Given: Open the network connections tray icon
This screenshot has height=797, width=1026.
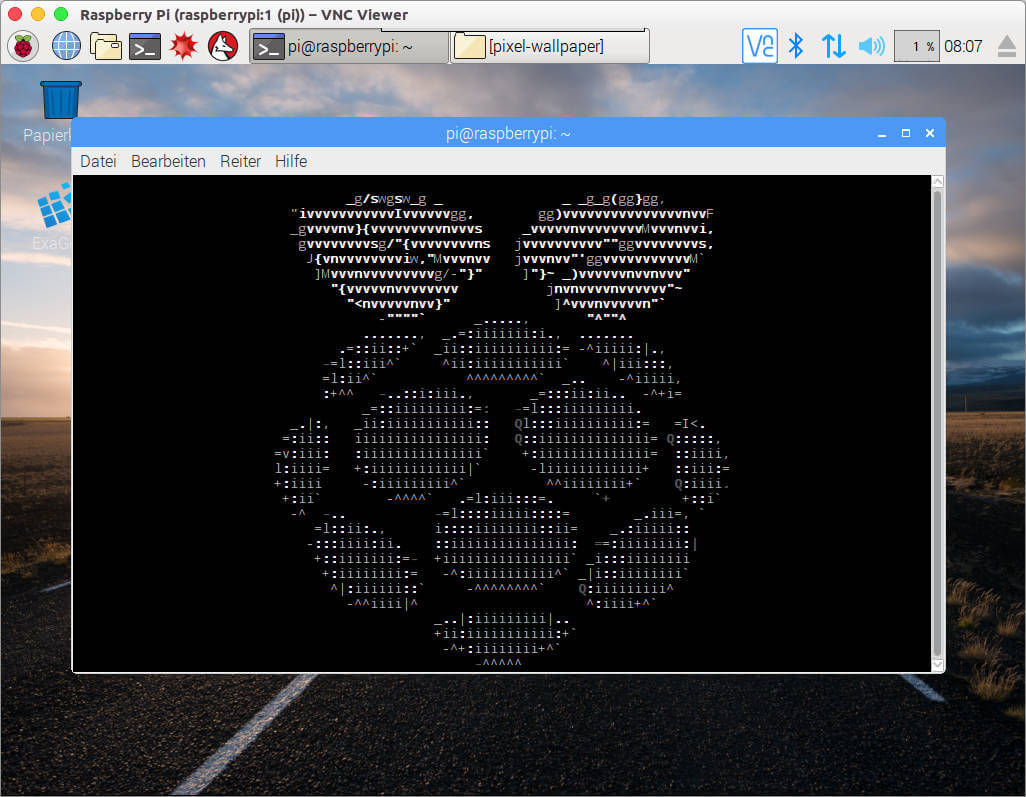Looking at the screenshot, I should 833,46.
